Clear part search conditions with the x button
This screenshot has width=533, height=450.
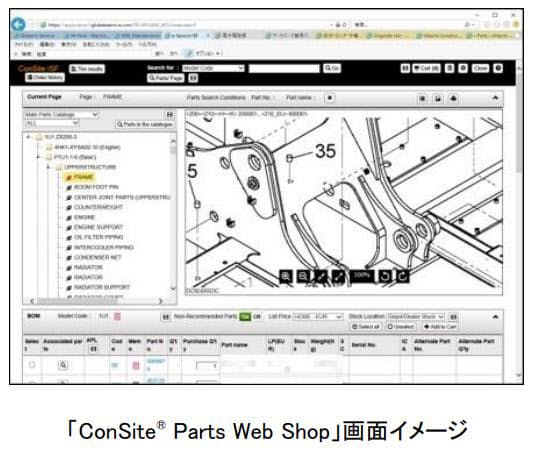point(329,98)
